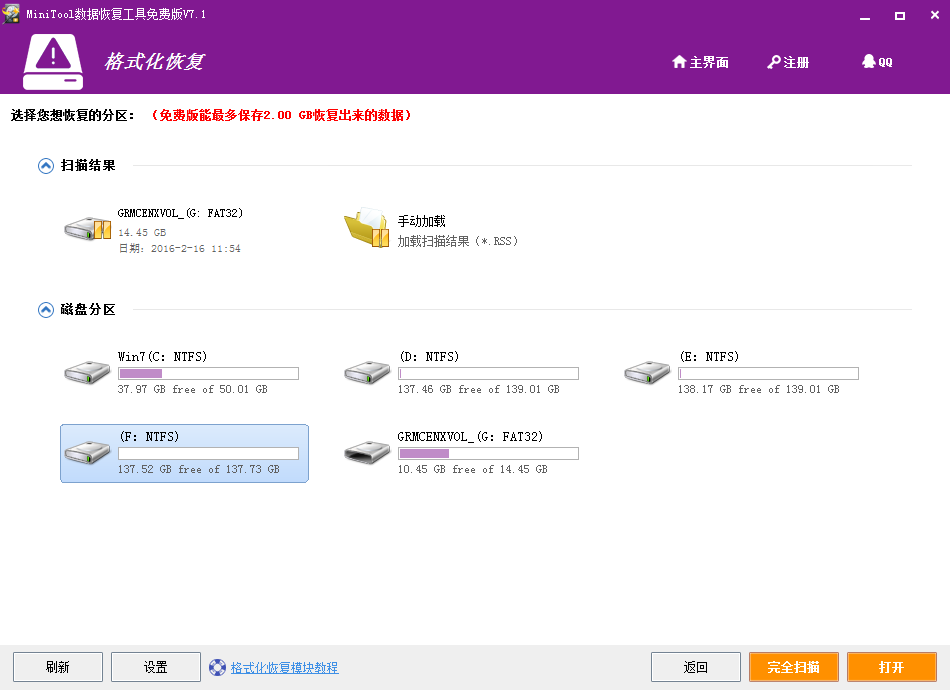
Task: Select the F: NTFS drive icon
Action: click(87, 452)
